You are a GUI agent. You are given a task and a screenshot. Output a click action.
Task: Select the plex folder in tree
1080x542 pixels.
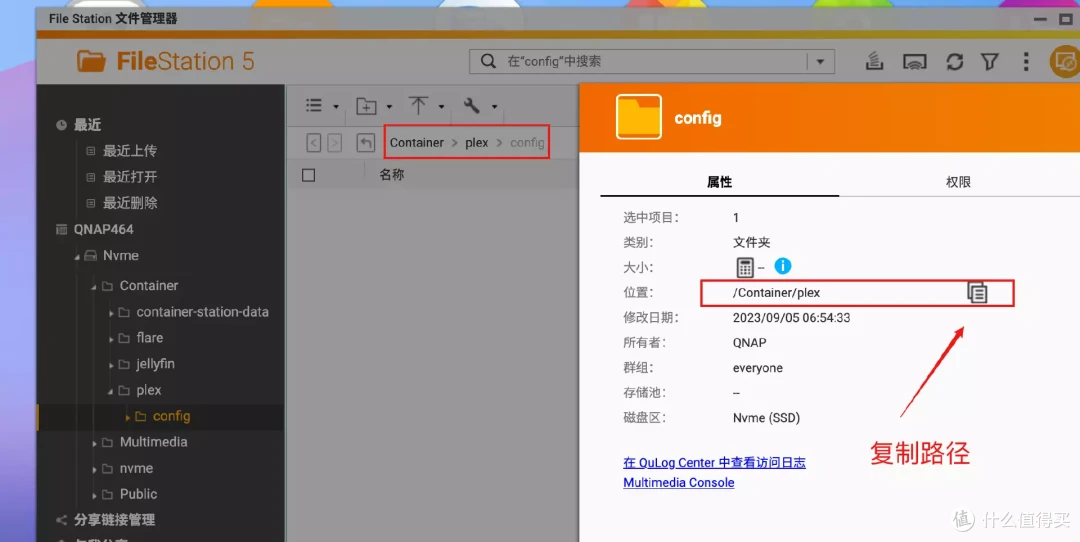tap(149, 390)
